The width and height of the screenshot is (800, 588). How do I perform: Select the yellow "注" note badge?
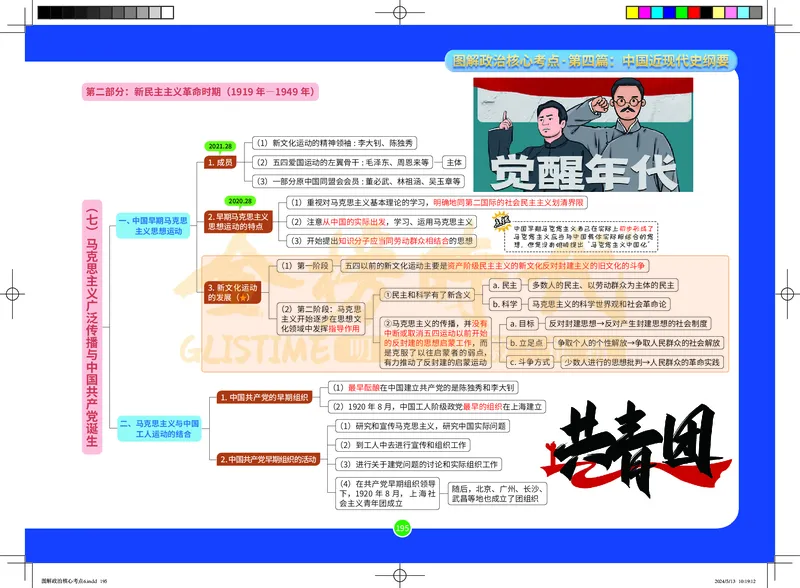500,222
